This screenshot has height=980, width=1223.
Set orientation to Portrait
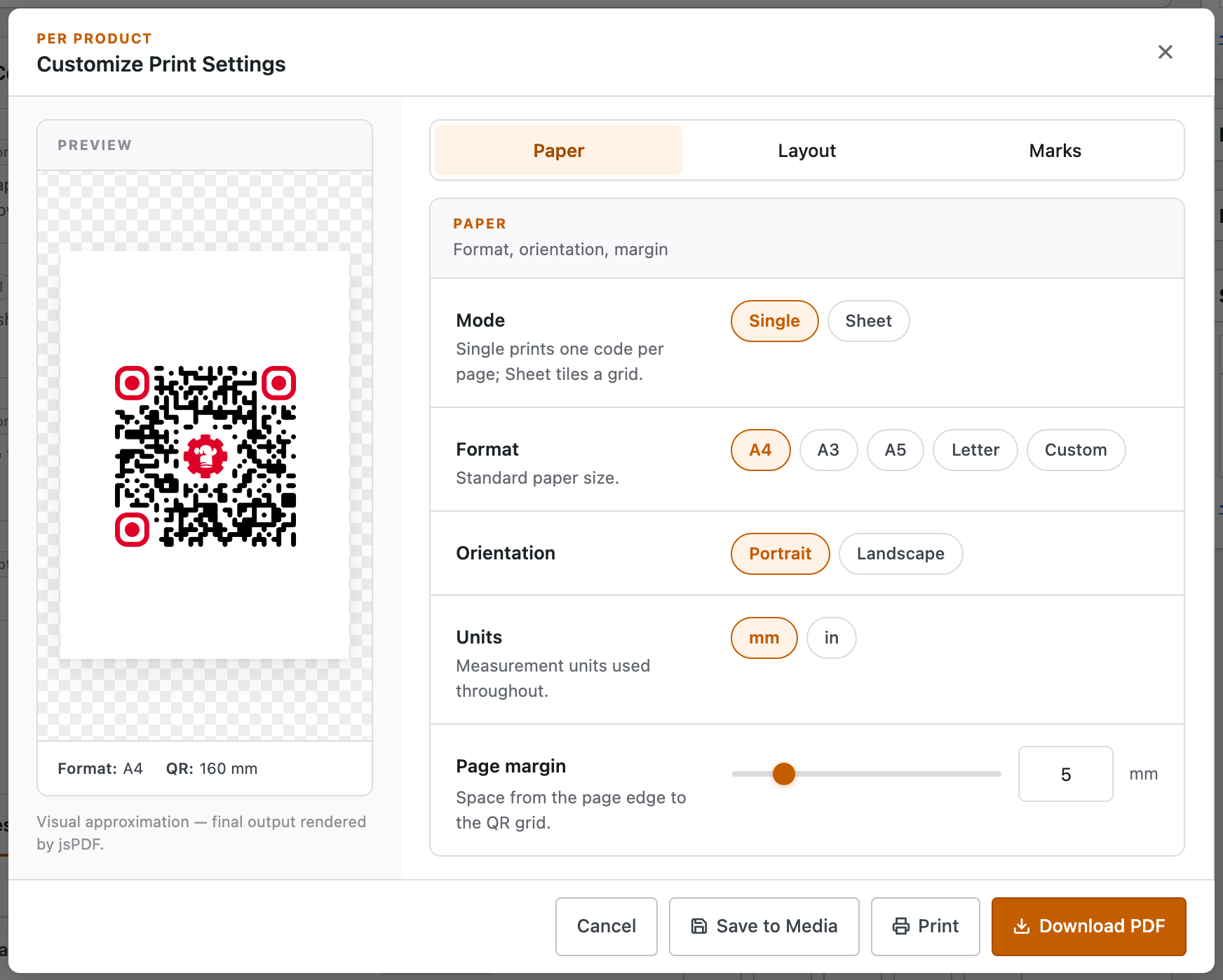point(780,554)
